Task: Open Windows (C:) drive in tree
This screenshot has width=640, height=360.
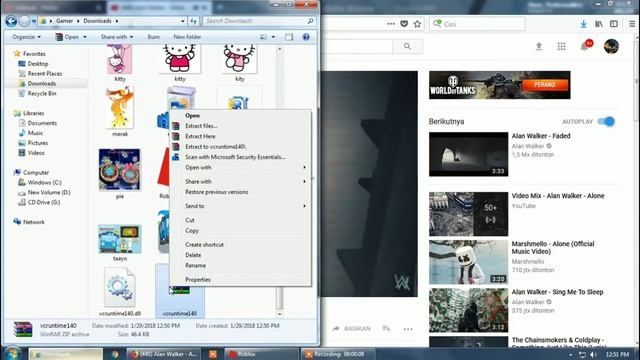Action: point(44,182)
